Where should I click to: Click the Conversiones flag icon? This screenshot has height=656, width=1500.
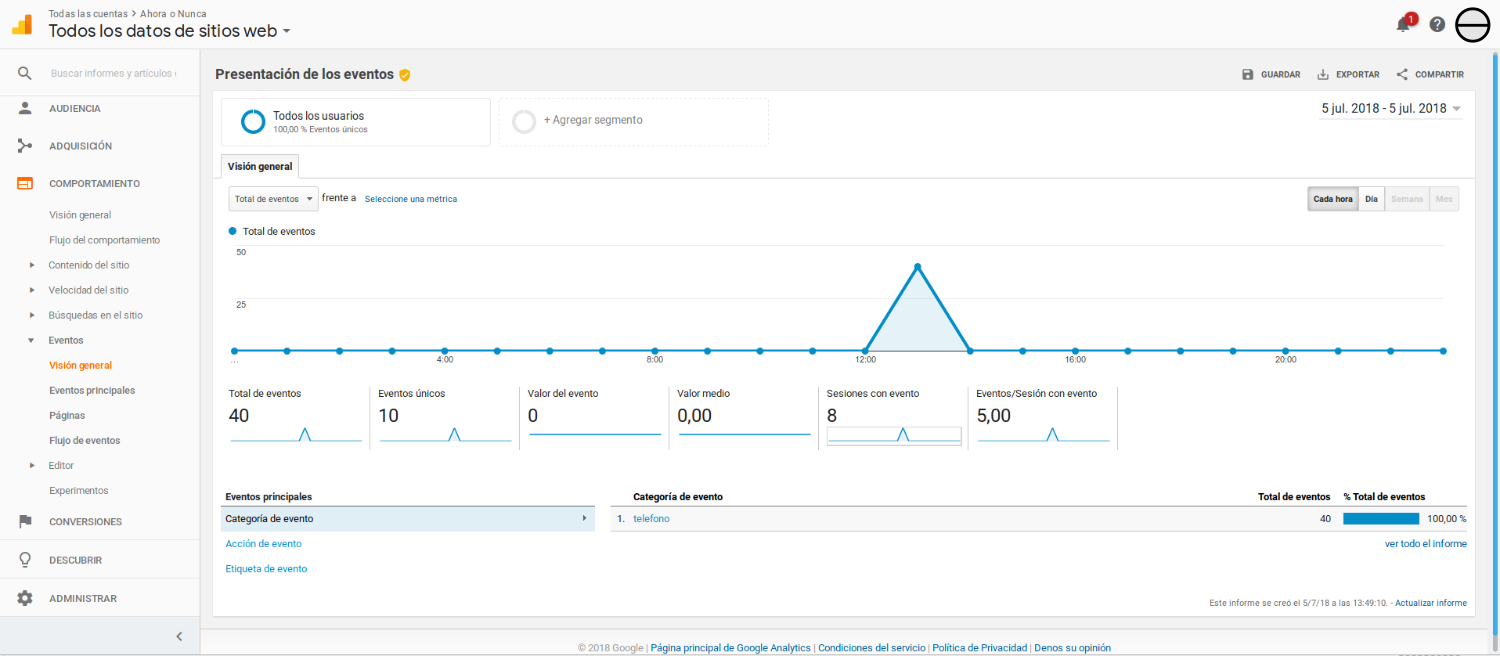25,521
